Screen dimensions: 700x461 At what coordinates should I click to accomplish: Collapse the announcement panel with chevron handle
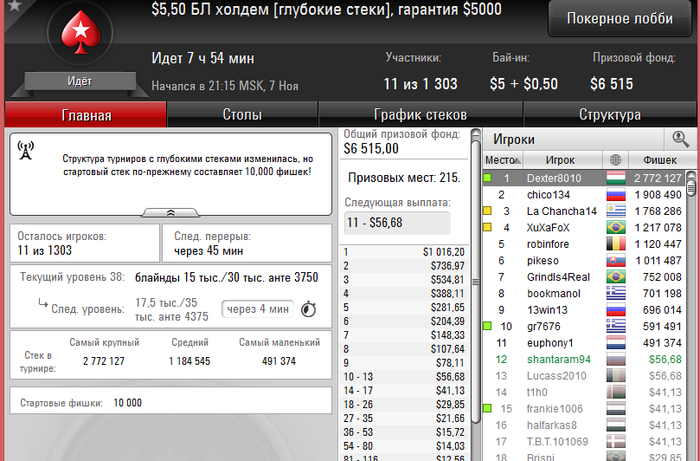(171, 213)
